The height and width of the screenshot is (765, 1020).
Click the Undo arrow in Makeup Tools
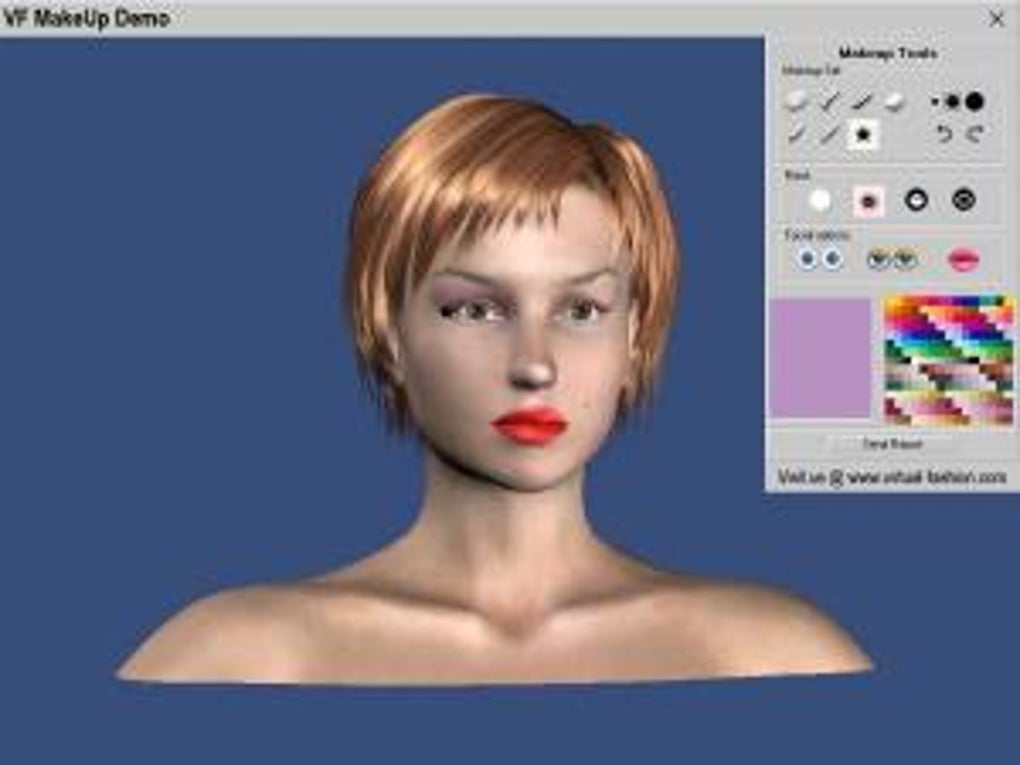point(943,133)
